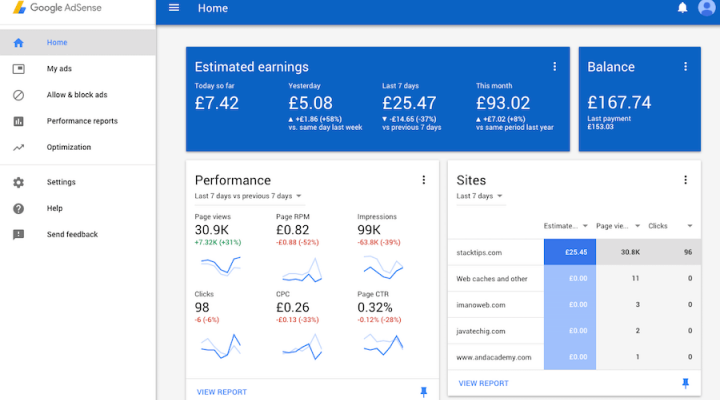Screen dimensions: 720x400
Task: Click the Help question mark icon
Action: [x=18, y=208]
